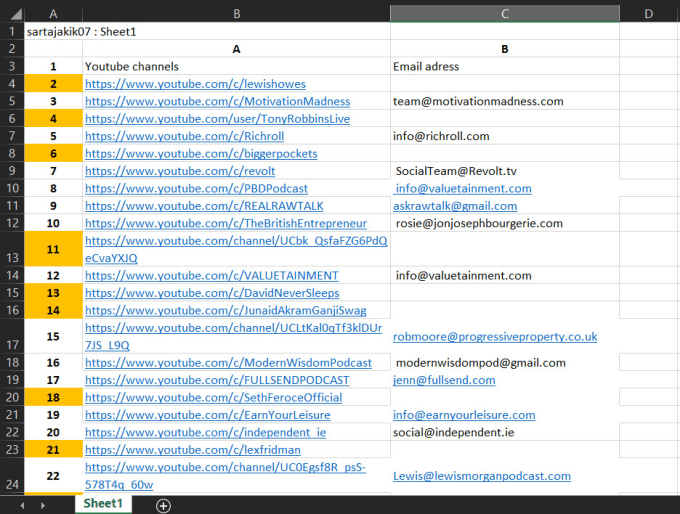The image size is (680, 514).
Task: Select the info@richroll.com cell
Action: coord(505,136)
